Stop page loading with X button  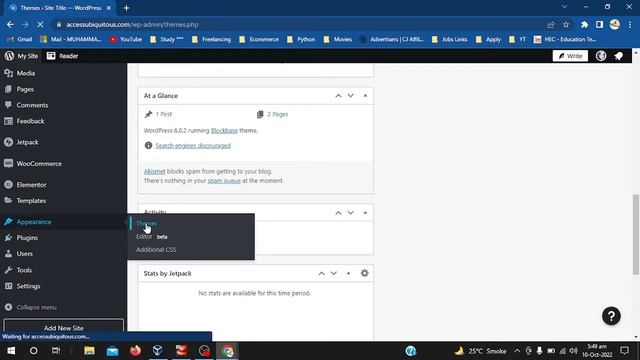[x=40, y=24]
